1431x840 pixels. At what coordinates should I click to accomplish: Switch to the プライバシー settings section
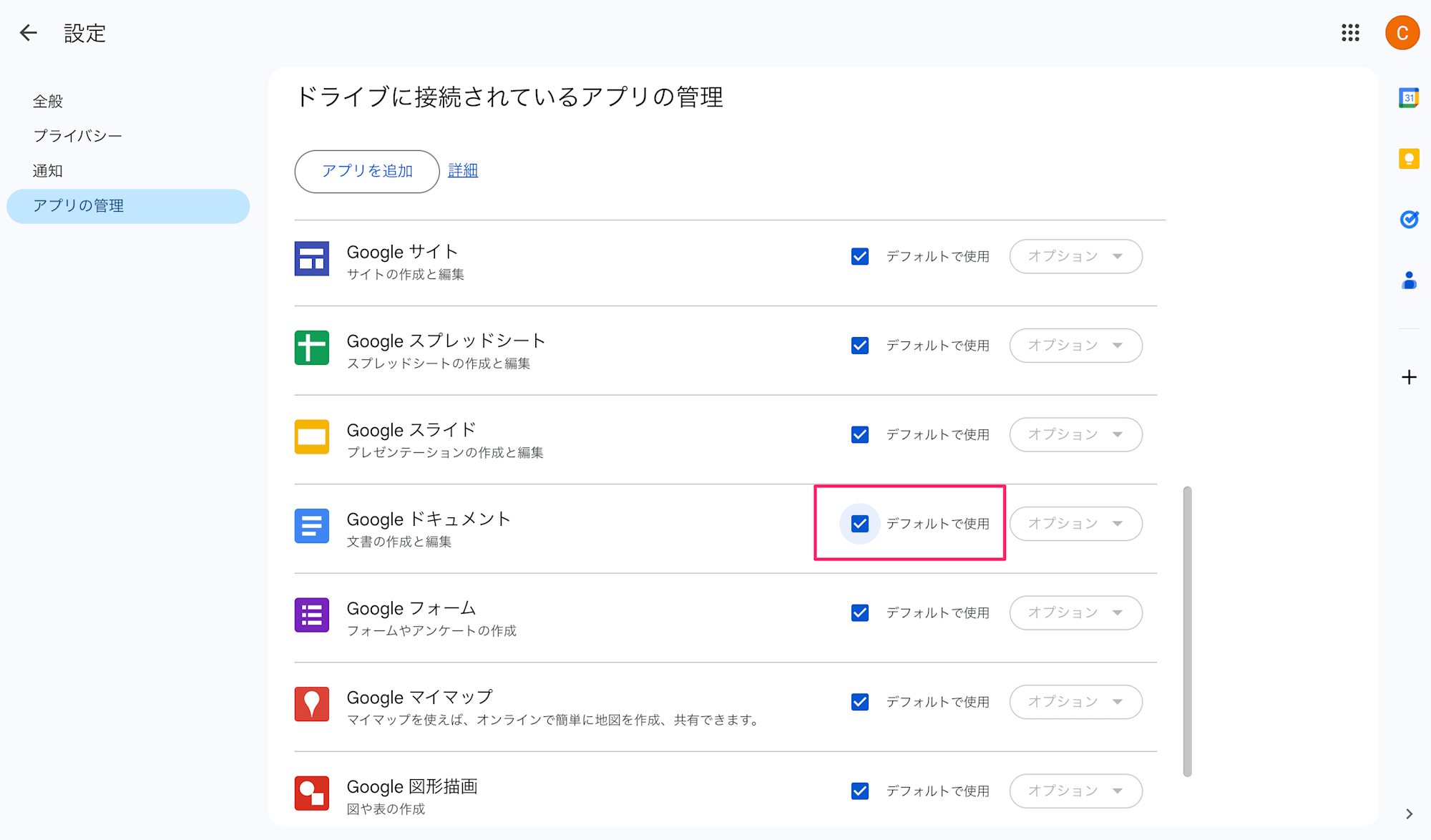click(x=77, y=135)
